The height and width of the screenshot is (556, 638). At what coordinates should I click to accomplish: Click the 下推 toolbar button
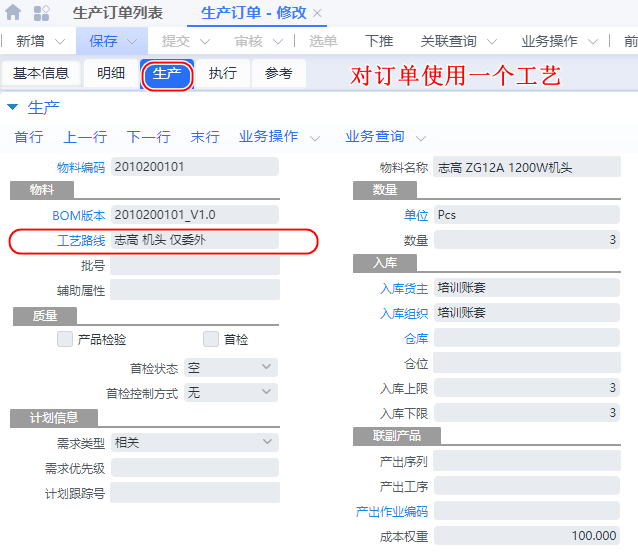click(379, 41)
